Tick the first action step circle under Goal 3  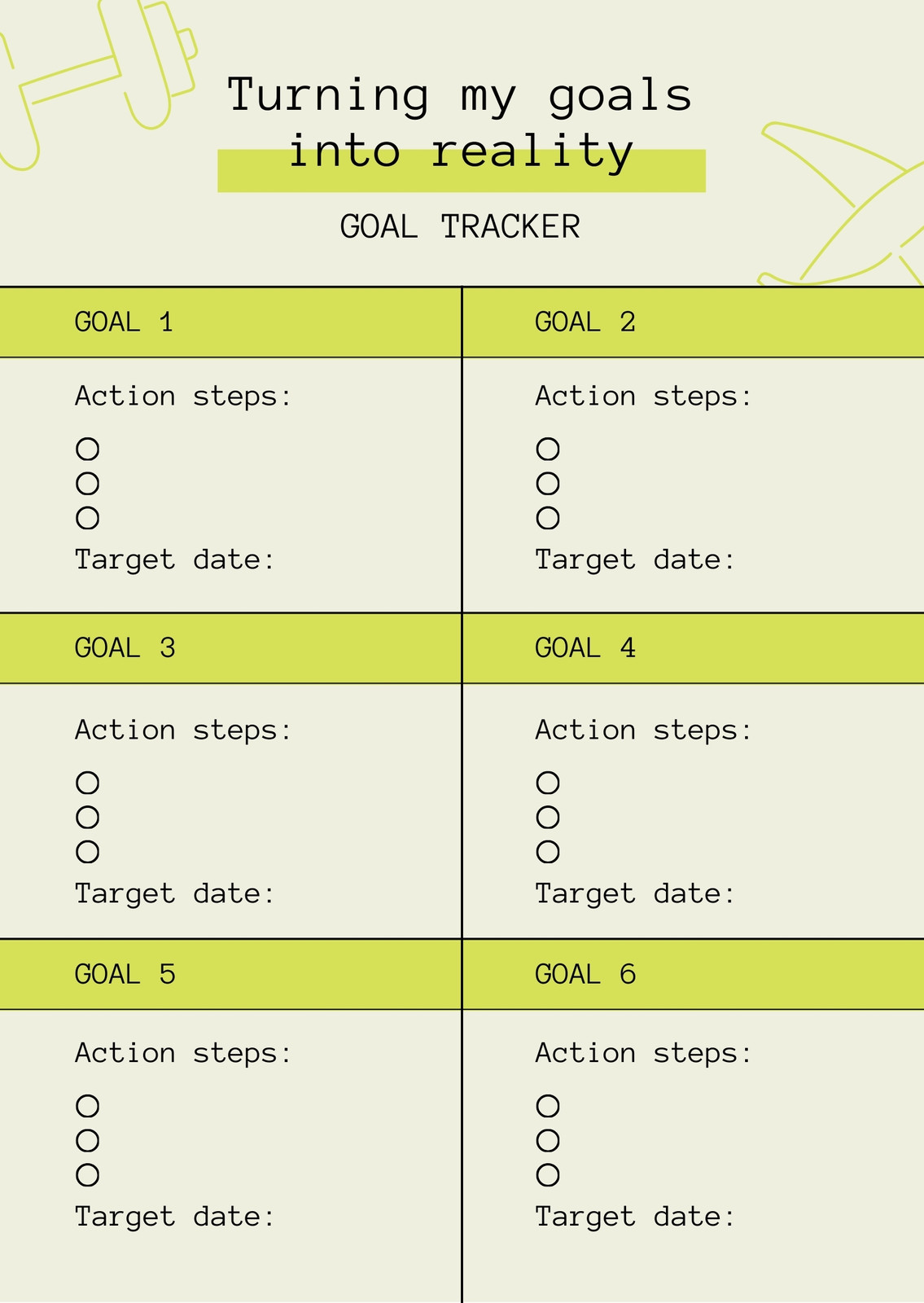pyautogui.click(x=88, y=783)
